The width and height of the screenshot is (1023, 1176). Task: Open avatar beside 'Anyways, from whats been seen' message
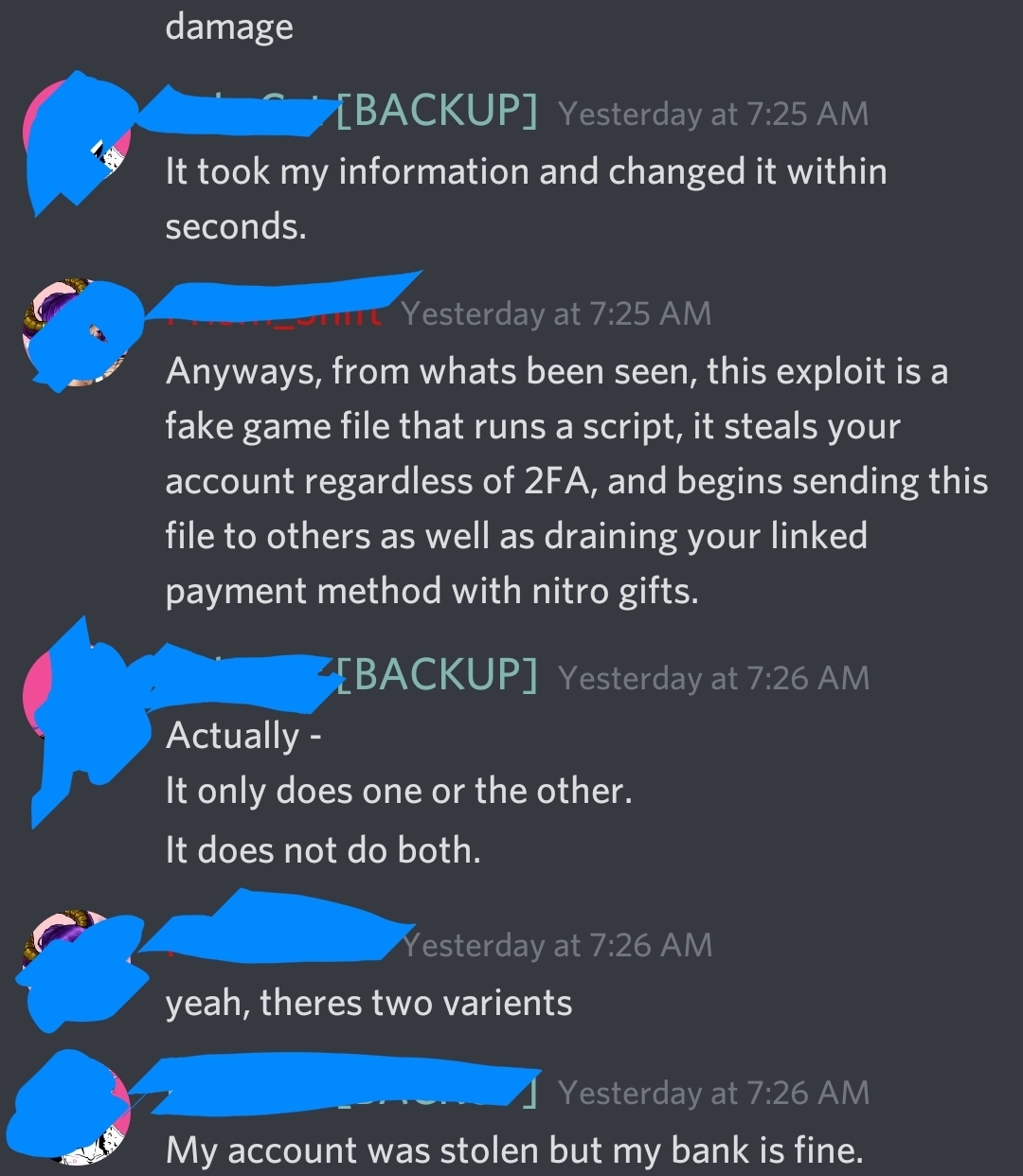76,334
